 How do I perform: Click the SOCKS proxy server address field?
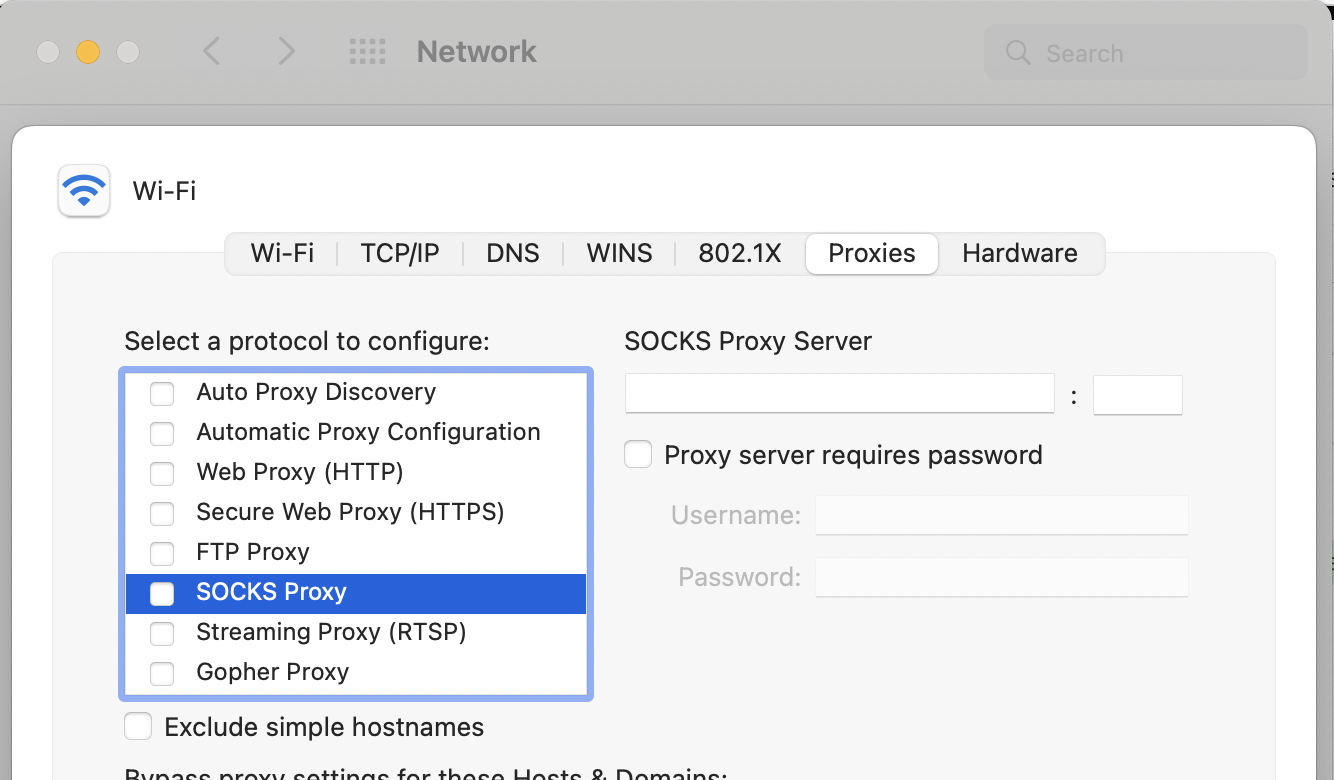coord(839,395)
